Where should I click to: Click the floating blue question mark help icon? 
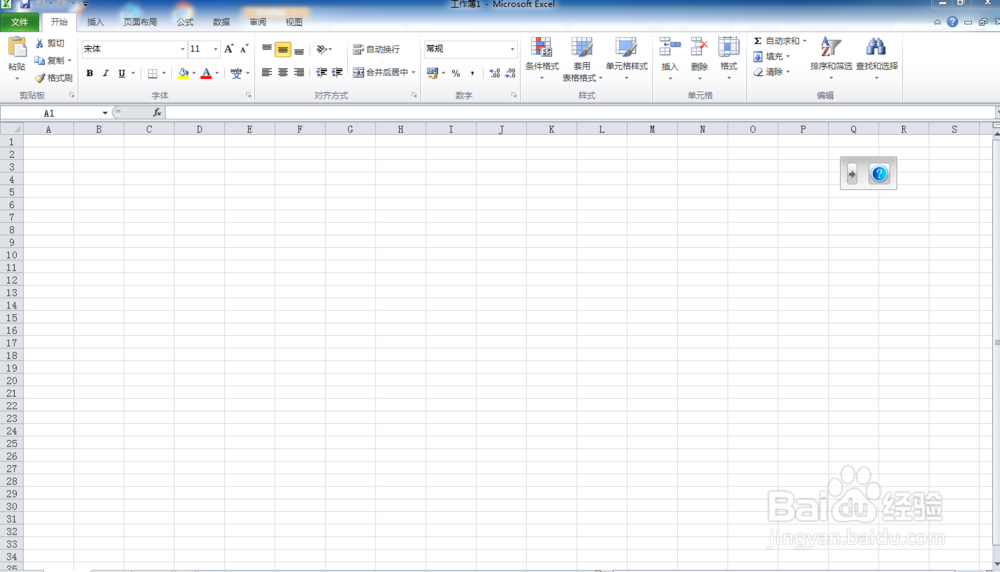[879, 173]
